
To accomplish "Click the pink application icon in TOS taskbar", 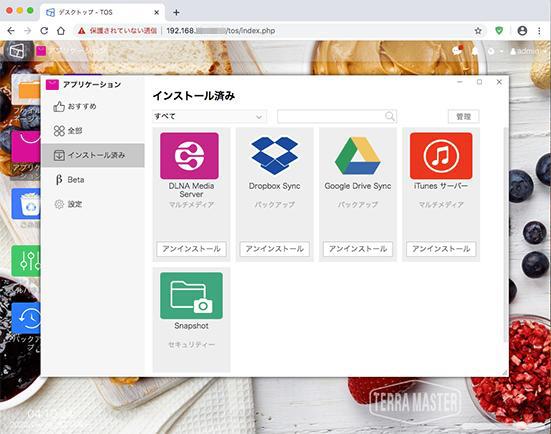I will (x=41, y=51).
